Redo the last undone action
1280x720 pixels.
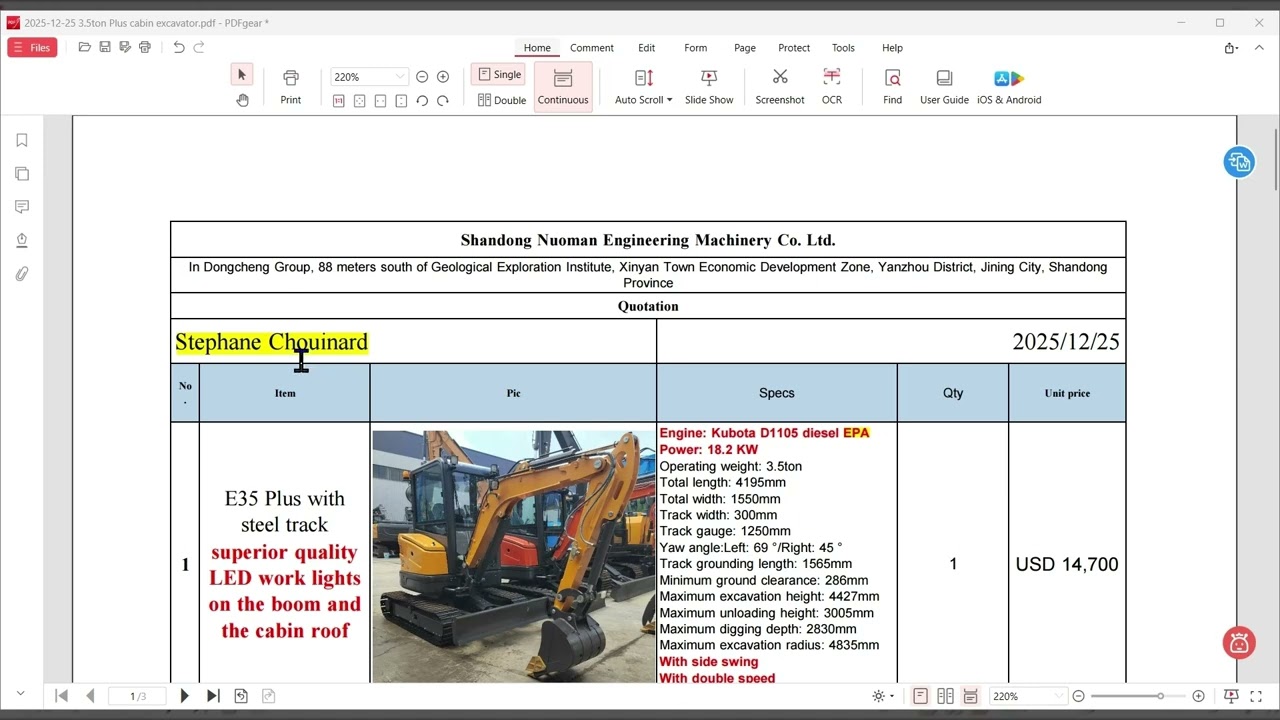199,47
